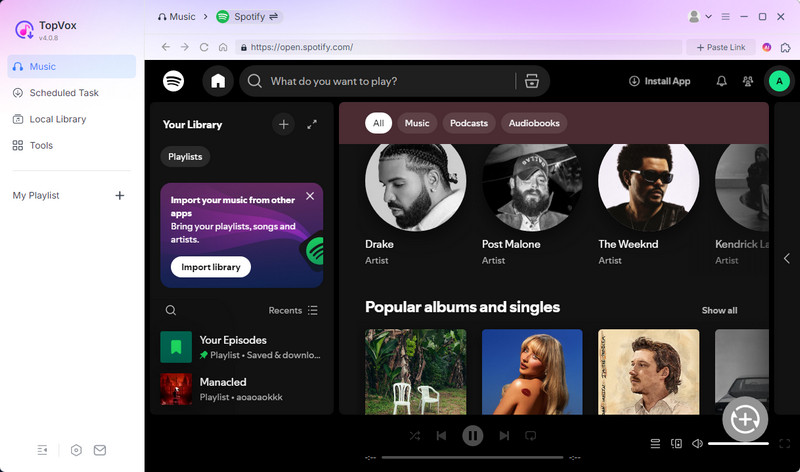Image resolution: width=800 pixels, height=472 pixels.
Task: Go to Spotify Home button
Action: tap(218, 81)
